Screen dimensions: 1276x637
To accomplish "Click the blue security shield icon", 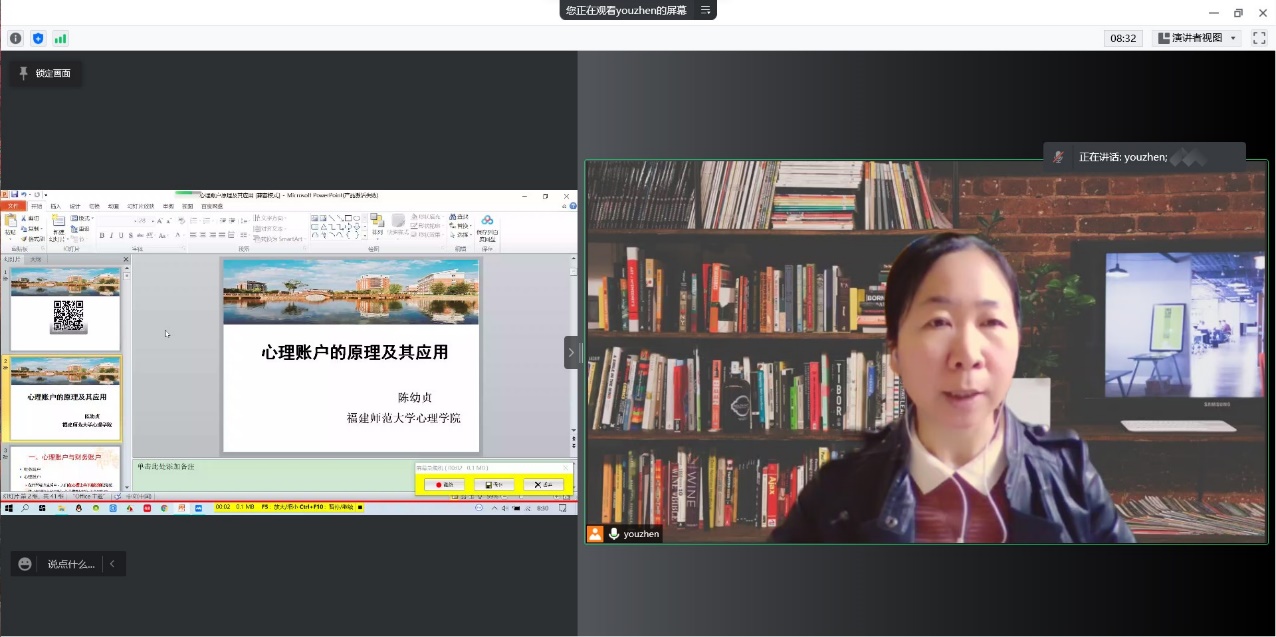I will click(x=38, y=38).
